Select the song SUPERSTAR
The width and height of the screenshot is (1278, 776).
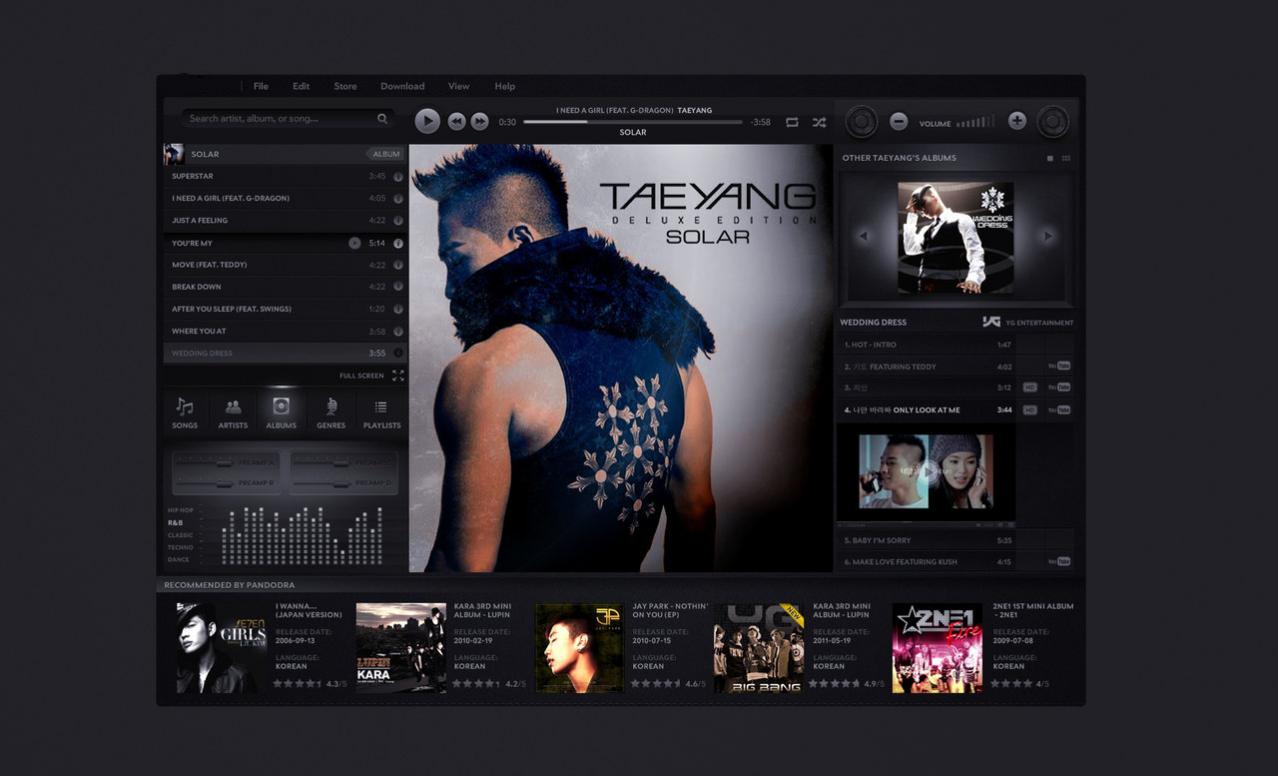285,176
